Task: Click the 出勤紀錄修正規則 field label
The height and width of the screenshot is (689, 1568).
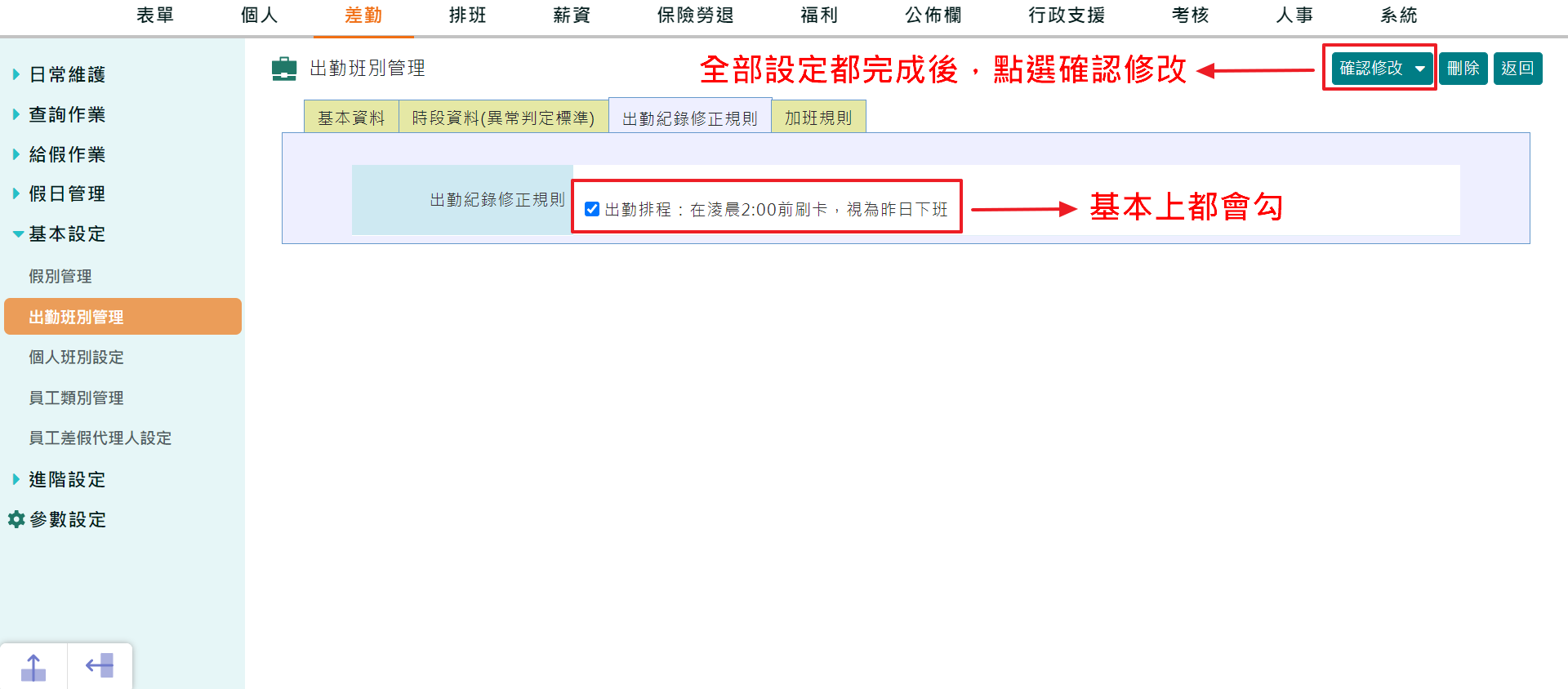Action: (497, 200)
